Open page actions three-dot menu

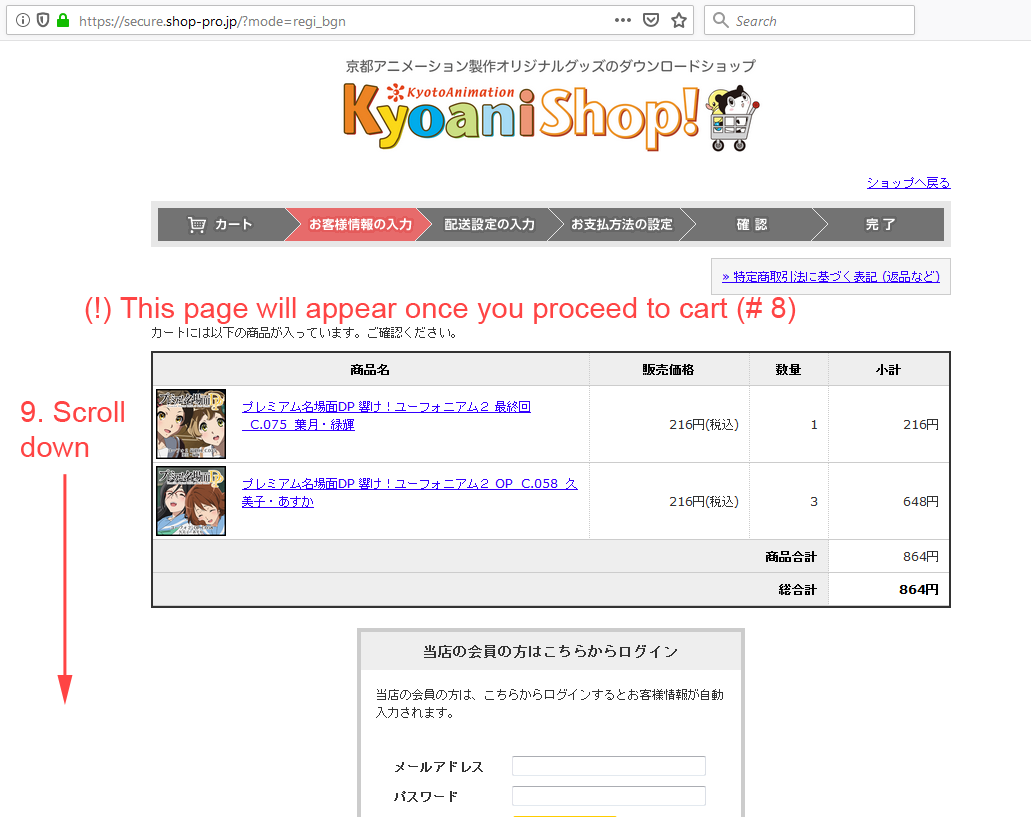[x=623, y=20]
